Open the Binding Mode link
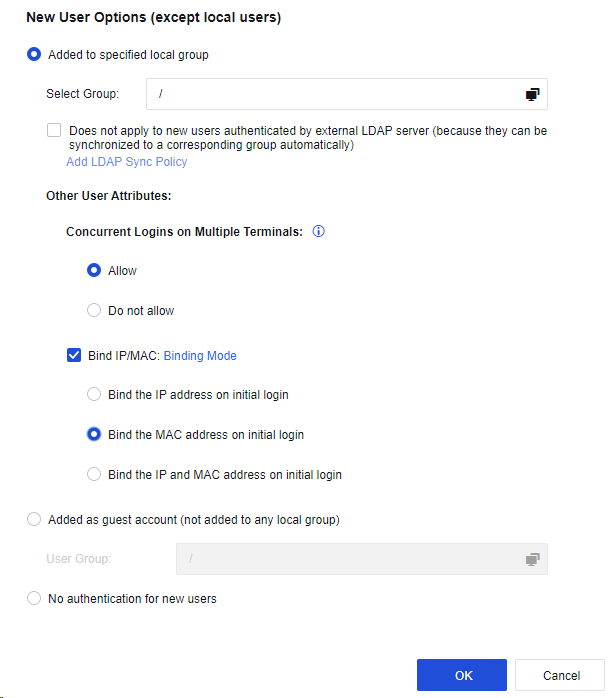This screenshot has width=610, height=698. [200, 355]
